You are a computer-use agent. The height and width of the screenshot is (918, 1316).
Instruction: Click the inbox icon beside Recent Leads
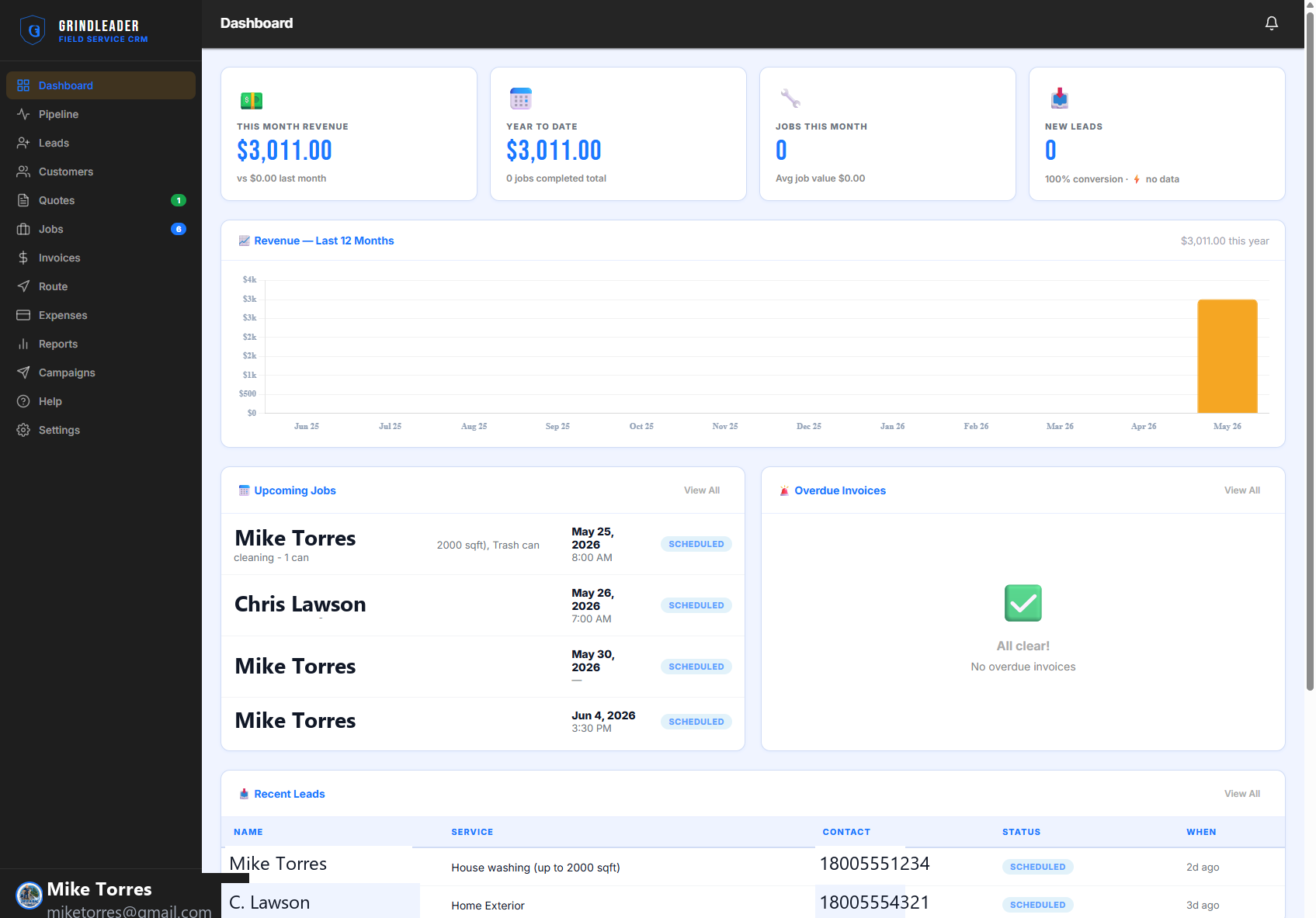244,794
